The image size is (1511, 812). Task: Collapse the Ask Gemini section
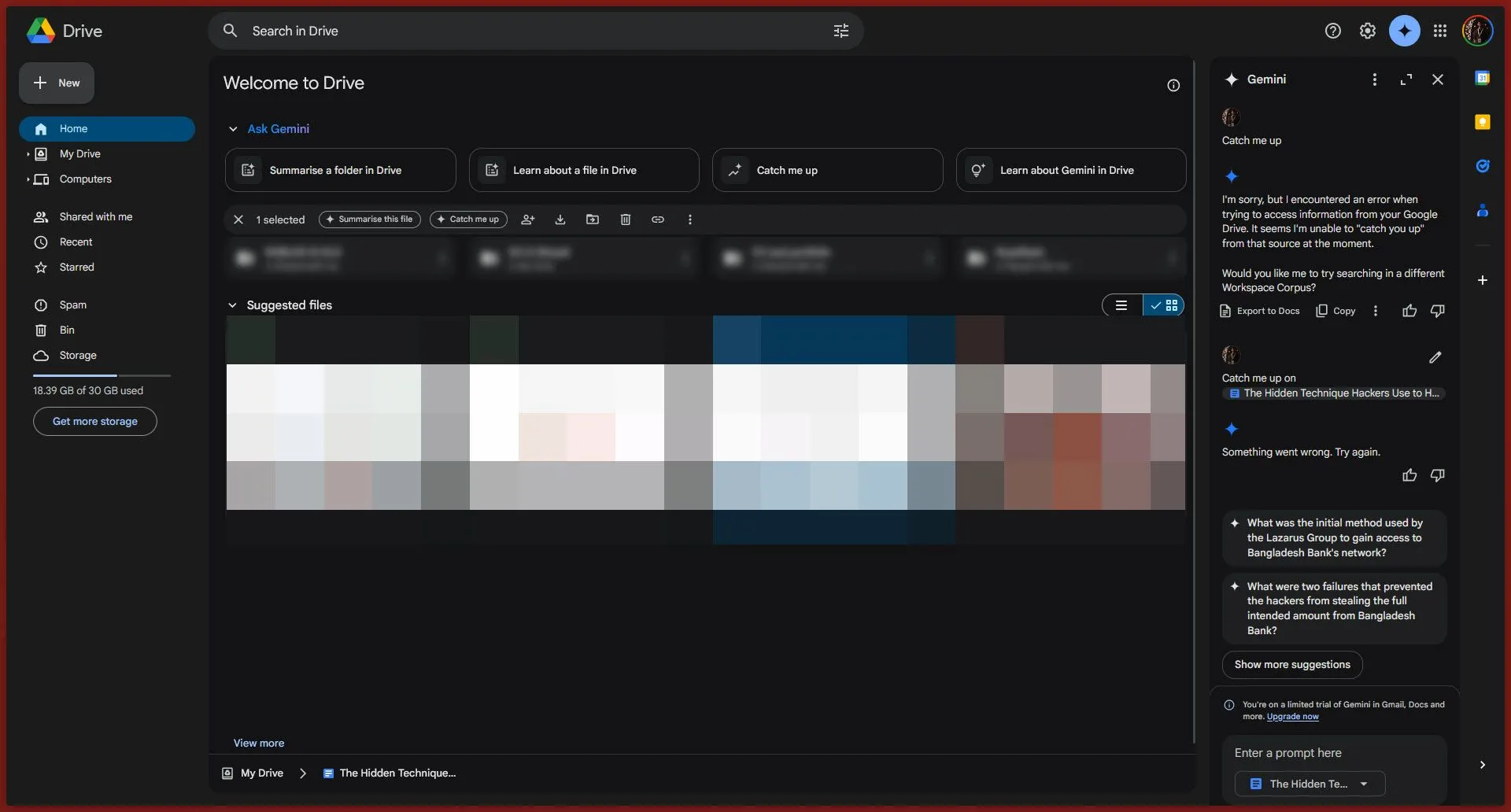tap(233, 128)
